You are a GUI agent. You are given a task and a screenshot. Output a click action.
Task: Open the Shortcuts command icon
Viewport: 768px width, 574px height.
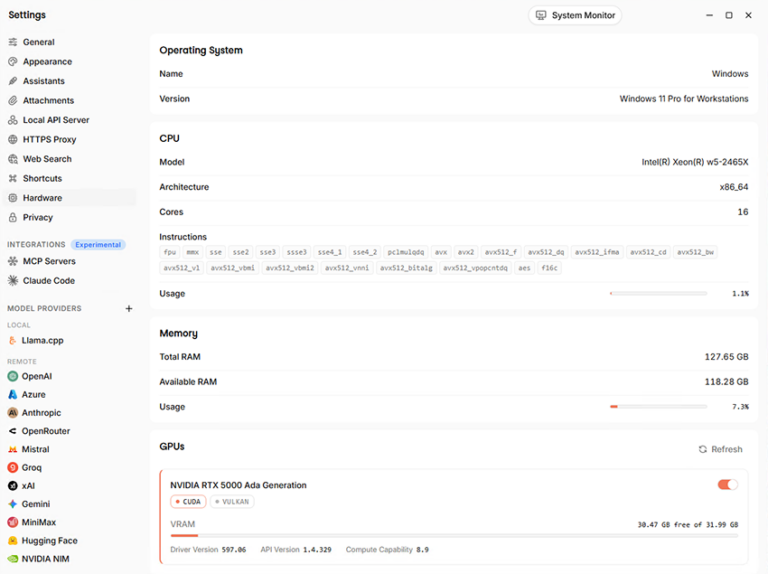tap(13, 178)
